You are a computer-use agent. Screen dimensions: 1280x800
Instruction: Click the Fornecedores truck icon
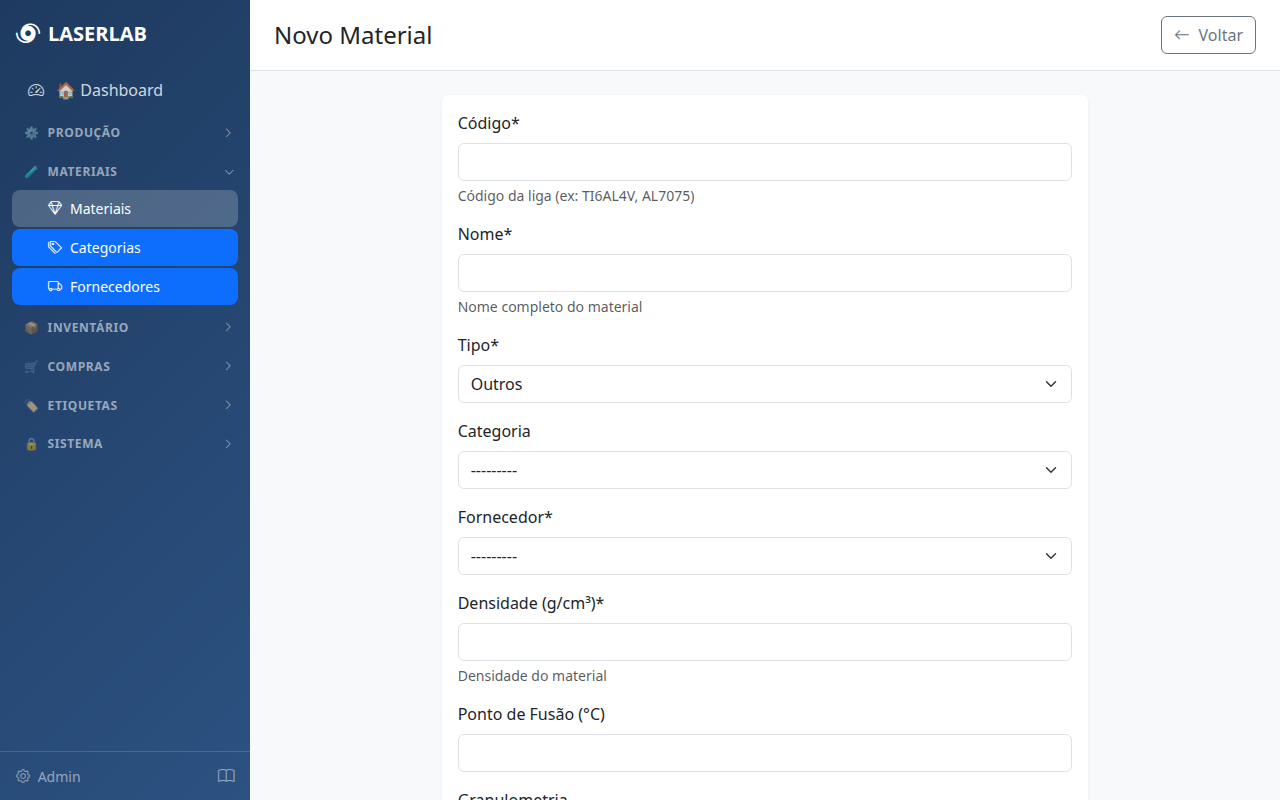coord(55,287)
